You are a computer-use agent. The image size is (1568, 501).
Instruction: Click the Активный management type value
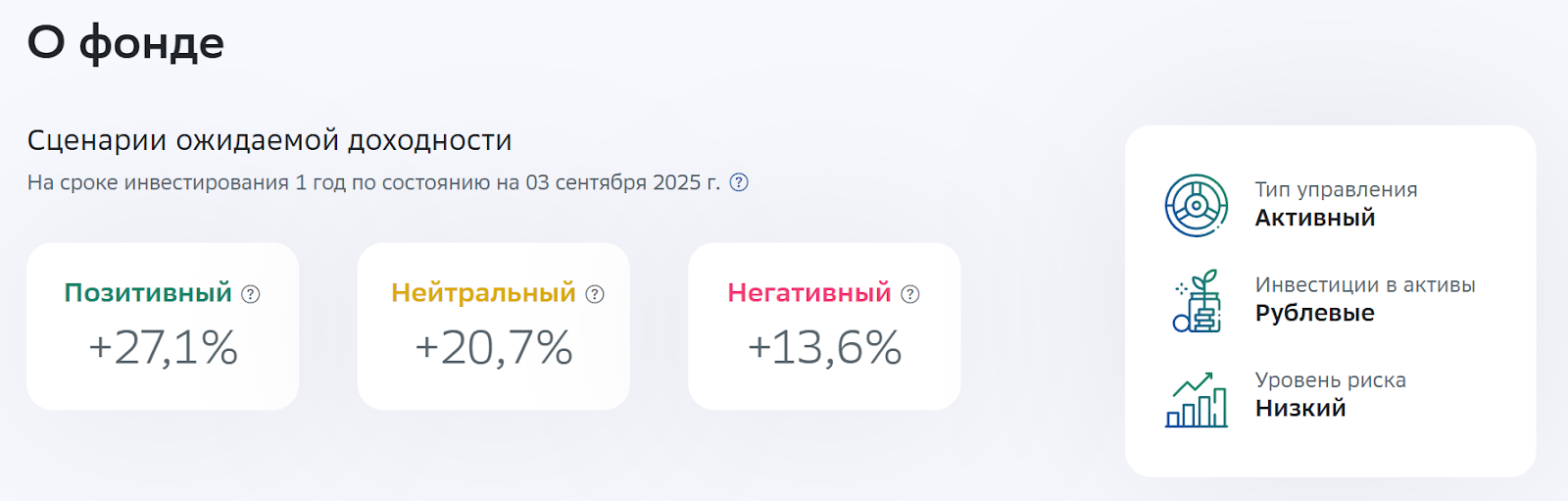(1315, 219)
